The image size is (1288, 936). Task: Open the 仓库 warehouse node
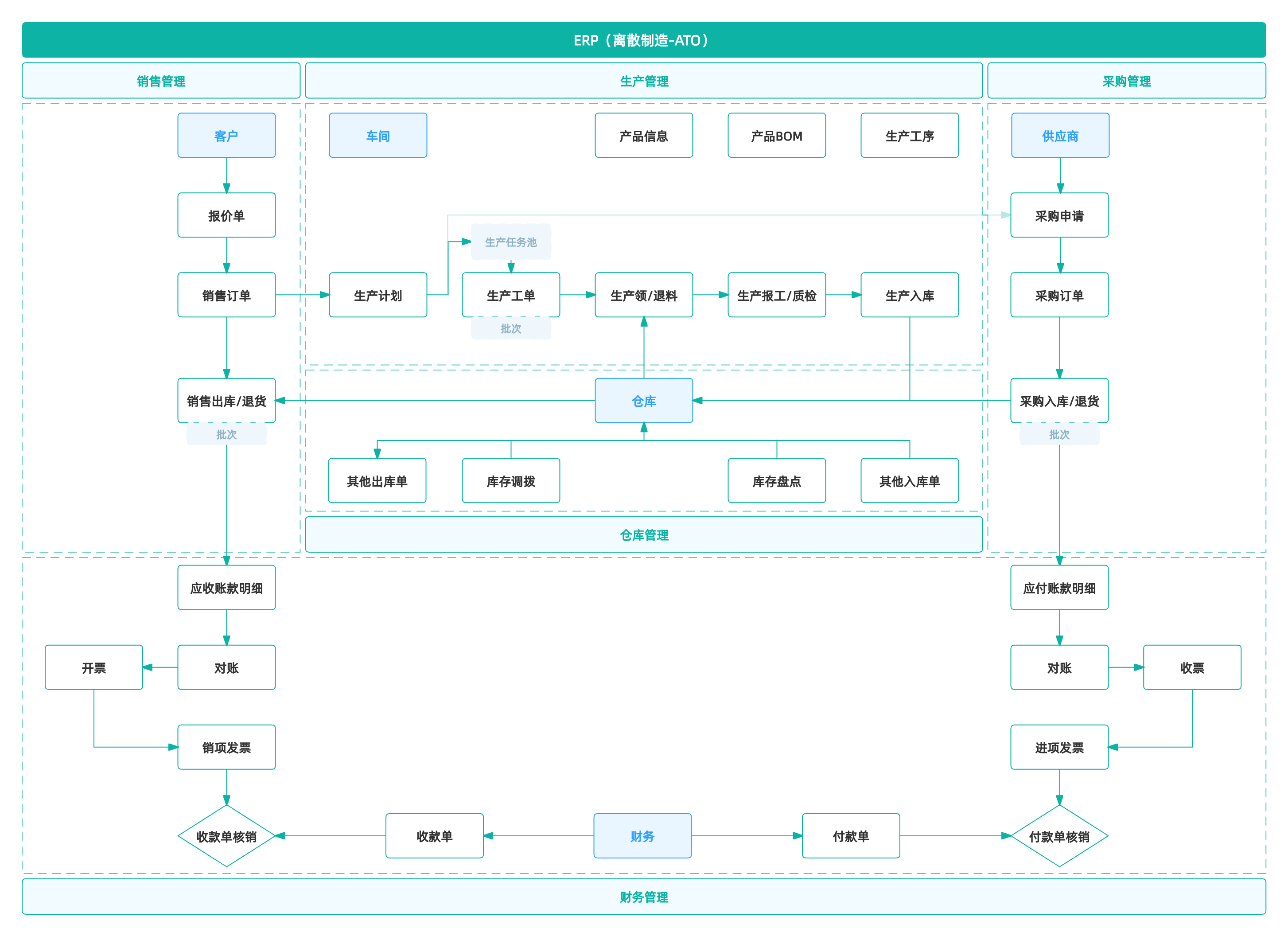[x=643, y=401]
